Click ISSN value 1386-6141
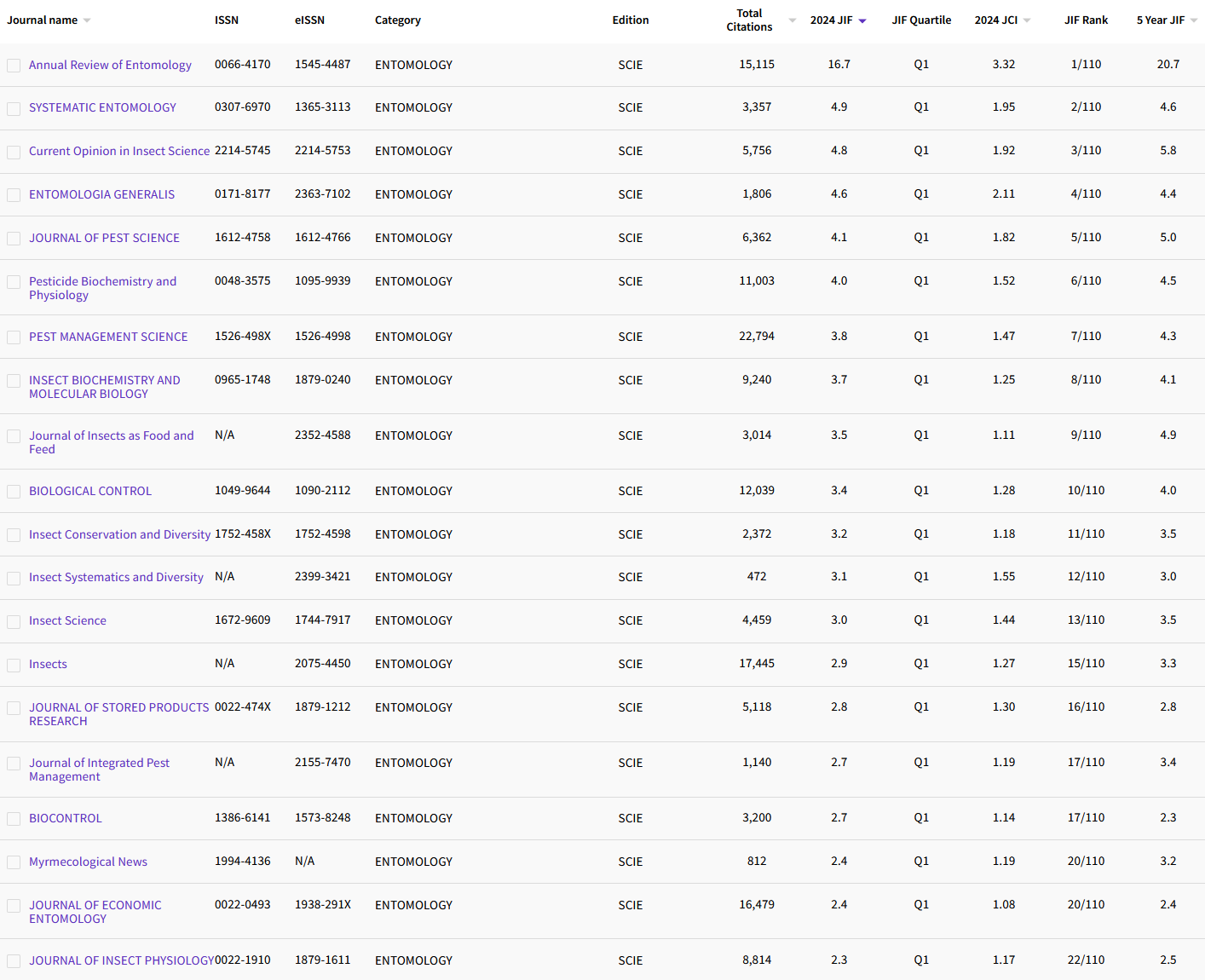 click(x=243, y=817)
